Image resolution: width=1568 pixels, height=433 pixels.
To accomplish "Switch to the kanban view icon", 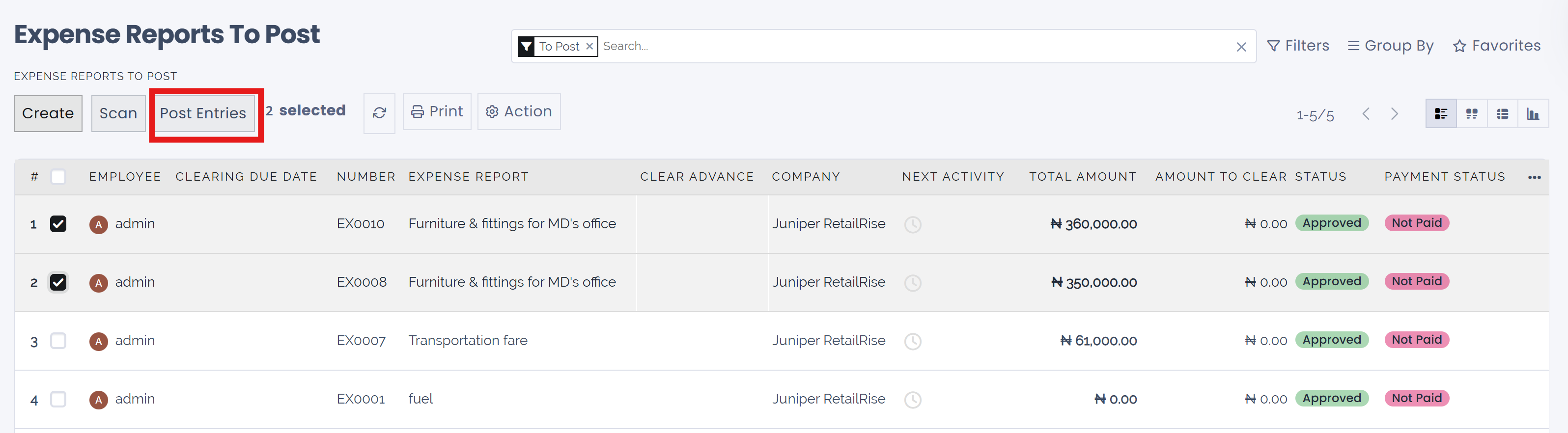I will (1472, 114).
